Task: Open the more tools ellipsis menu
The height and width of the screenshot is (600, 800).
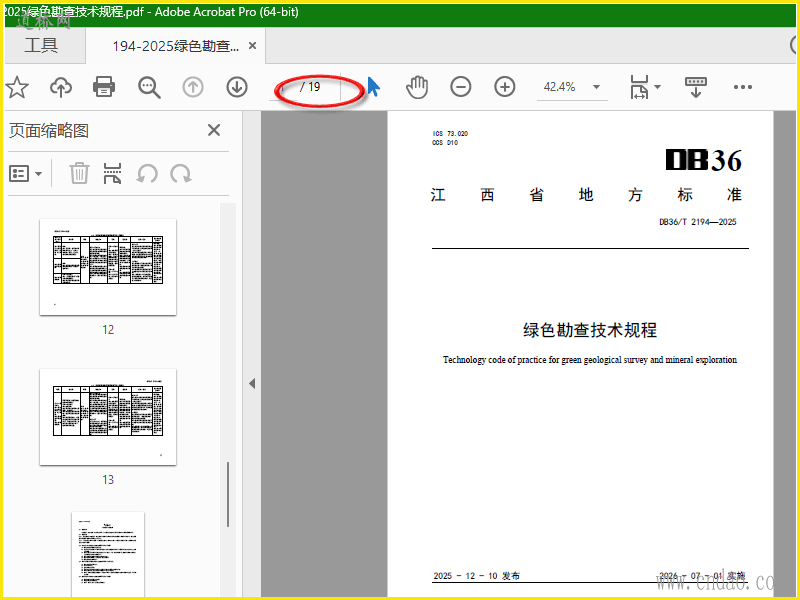Action: (743, 87)
